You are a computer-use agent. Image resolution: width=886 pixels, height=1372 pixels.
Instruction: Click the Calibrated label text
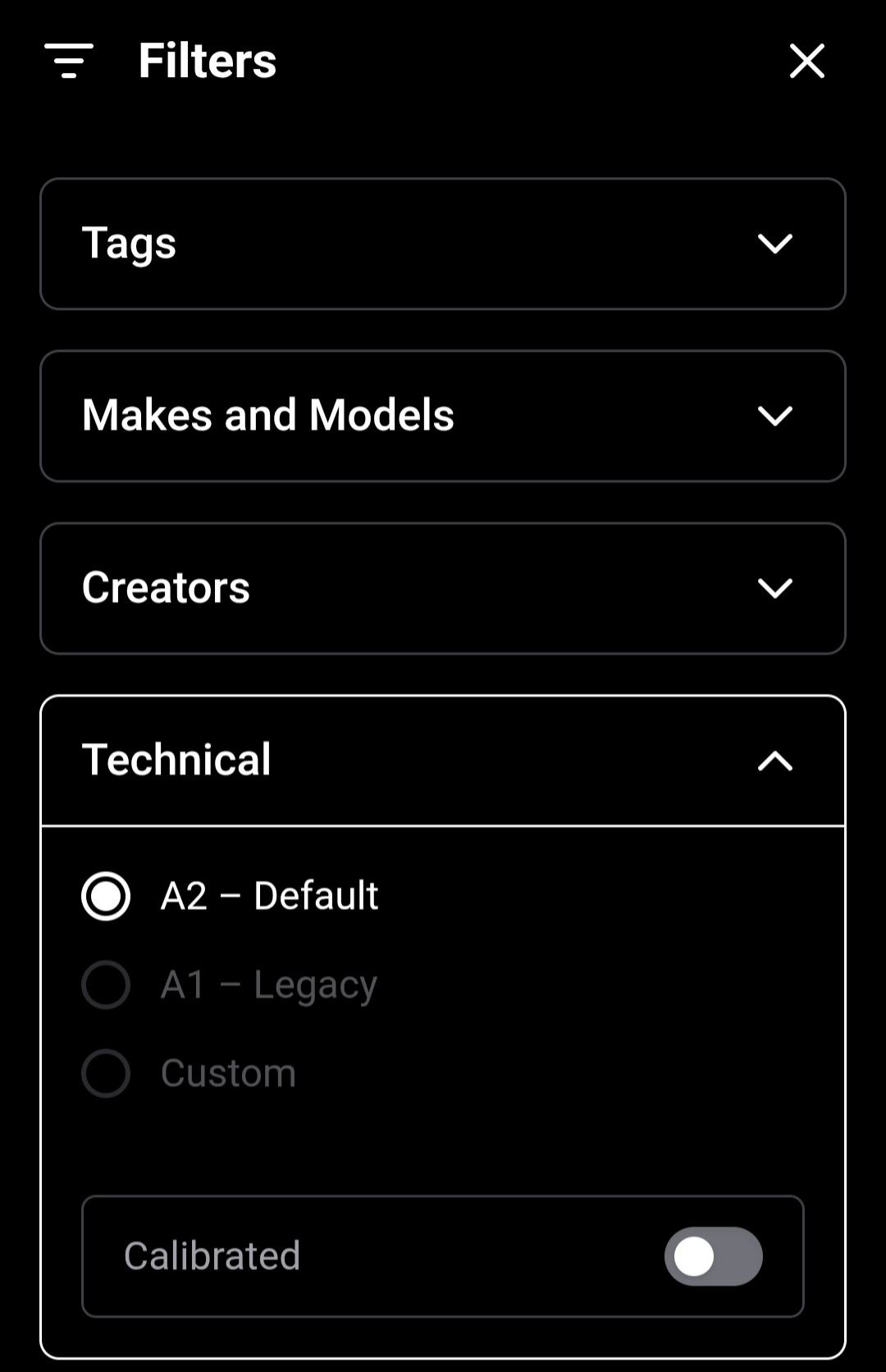(212, 1256)
